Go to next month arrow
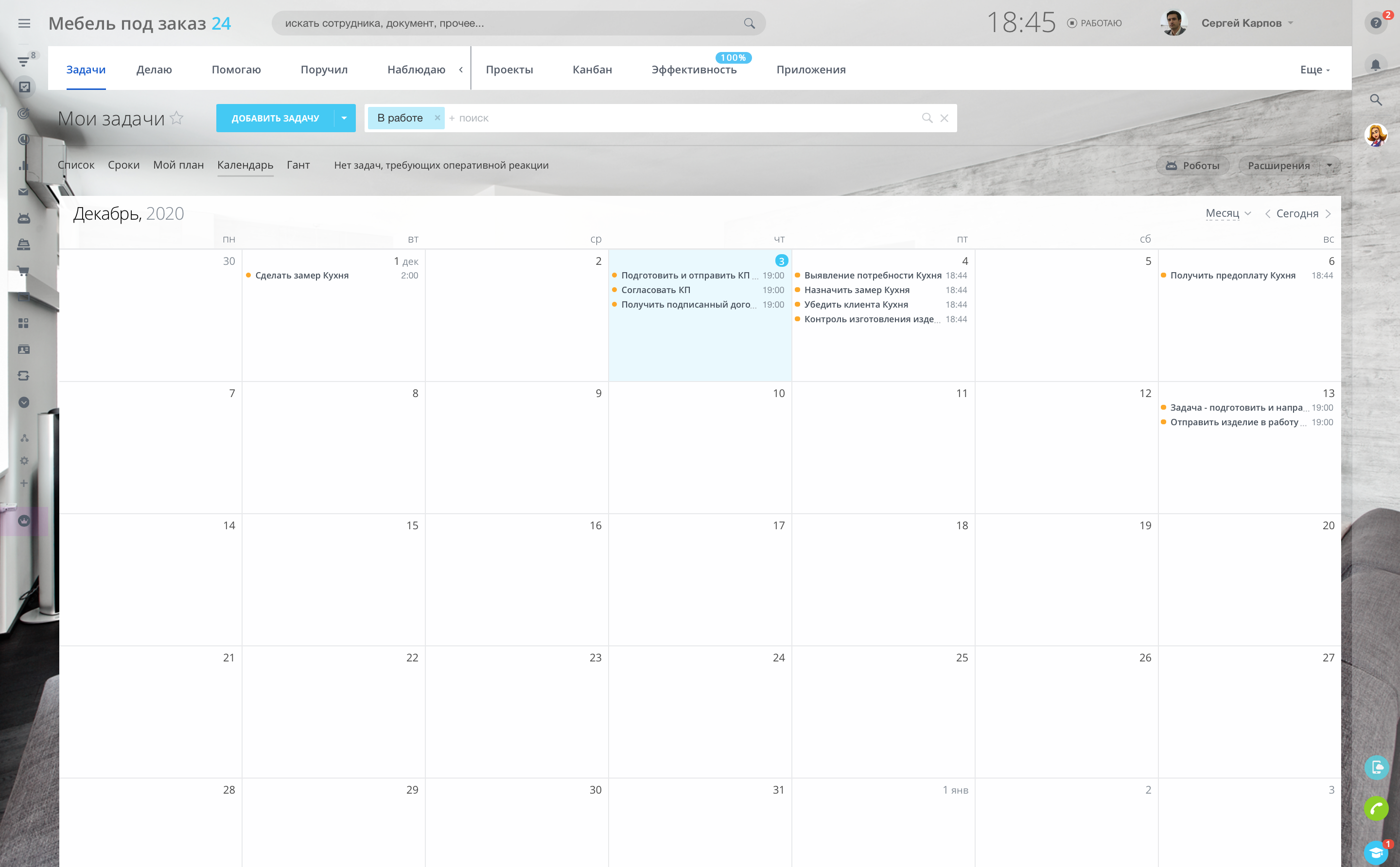1400x867 pixels. tap(1329, 214)
